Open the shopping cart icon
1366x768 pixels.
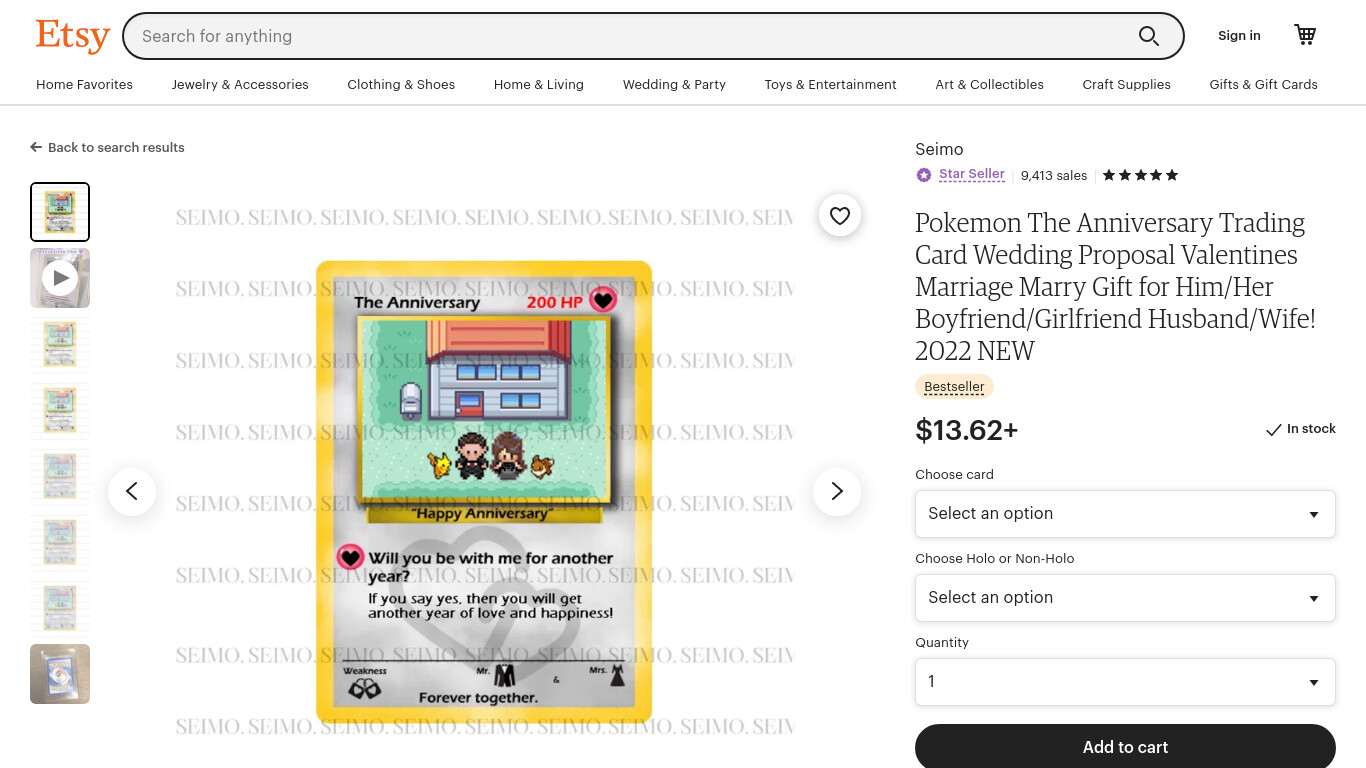pos(1305,35)
